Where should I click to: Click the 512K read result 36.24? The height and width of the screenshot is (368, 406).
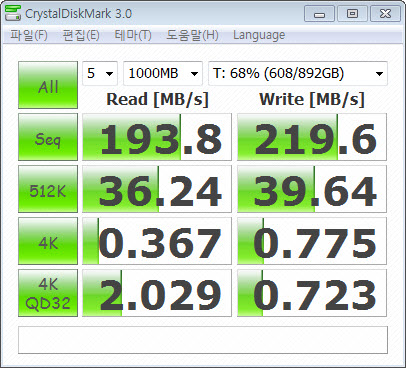(157, 189)
